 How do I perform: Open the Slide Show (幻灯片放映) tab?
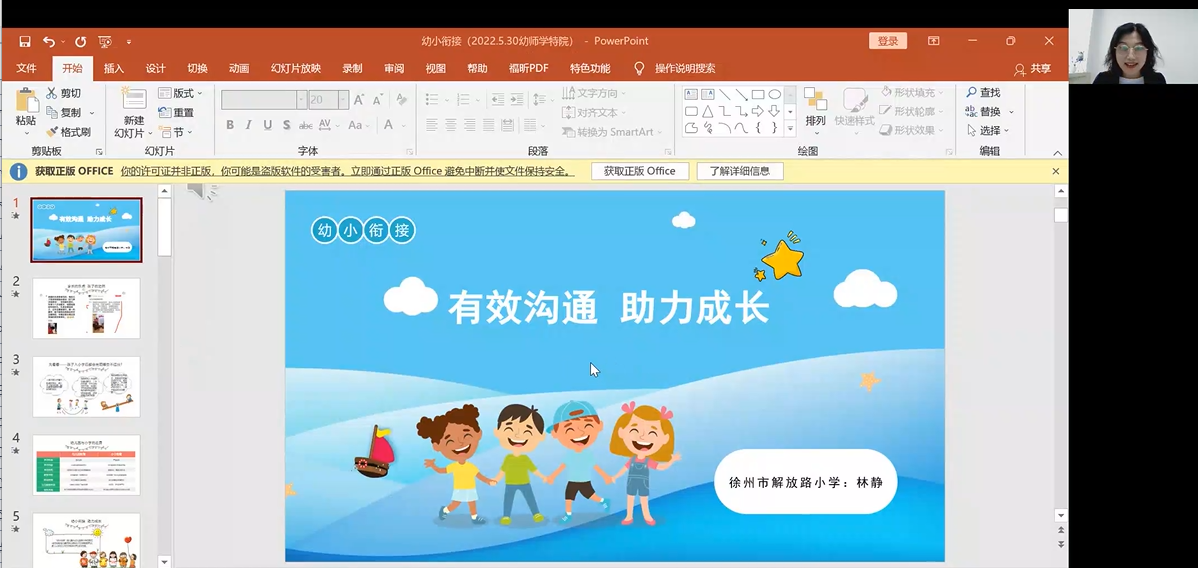(x=296, y=68)
